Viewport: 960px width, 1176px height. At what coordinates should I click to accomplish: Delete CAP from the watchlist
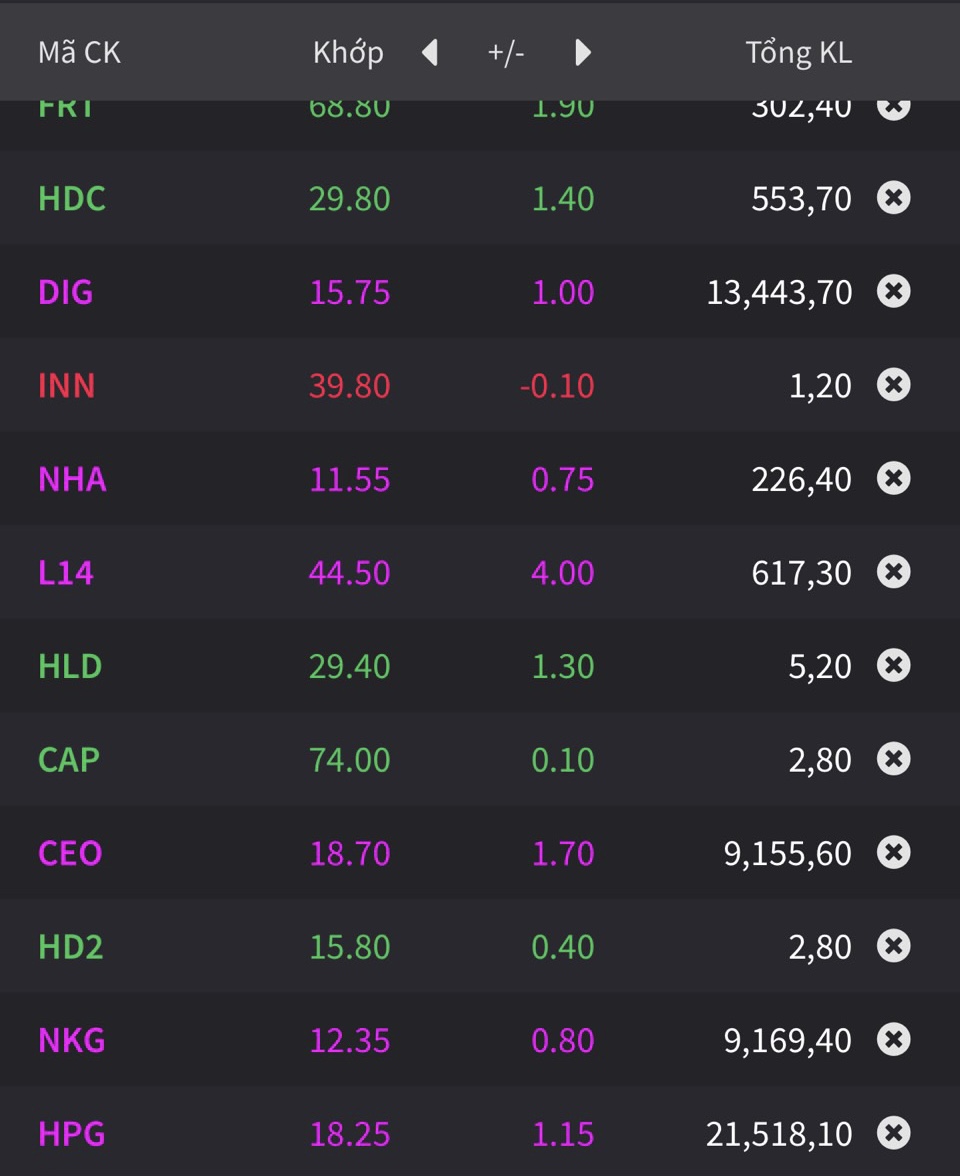[x=893, y=759]
